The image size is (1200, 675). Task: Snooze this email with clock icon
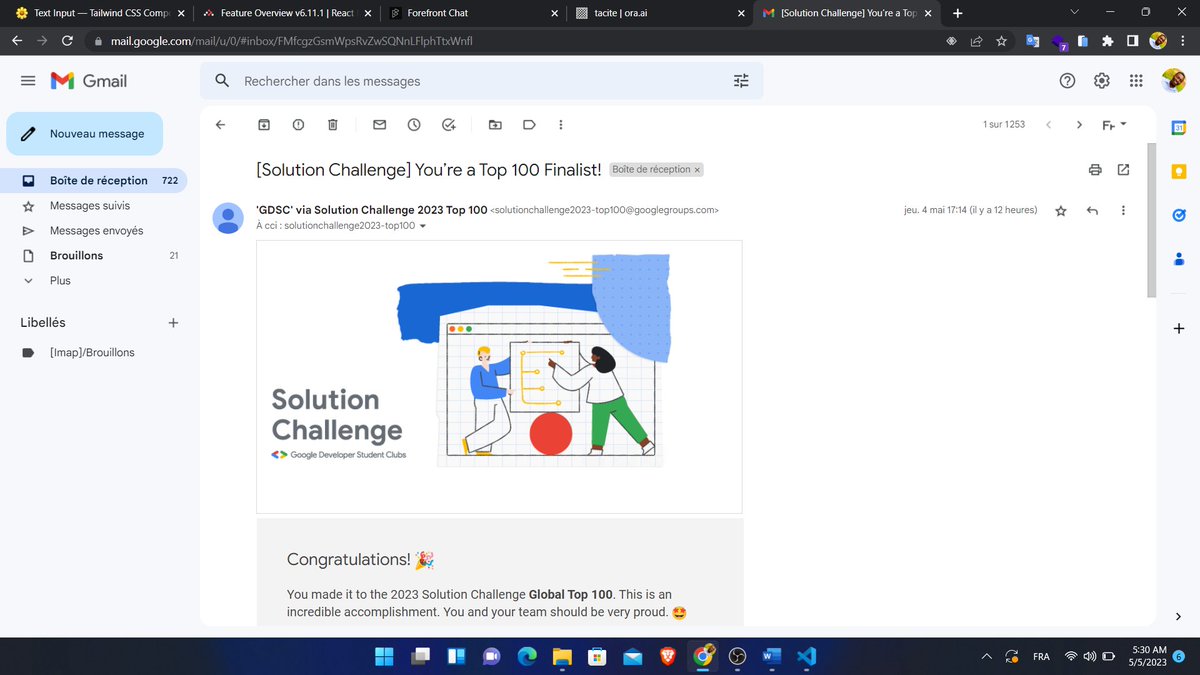414,124
